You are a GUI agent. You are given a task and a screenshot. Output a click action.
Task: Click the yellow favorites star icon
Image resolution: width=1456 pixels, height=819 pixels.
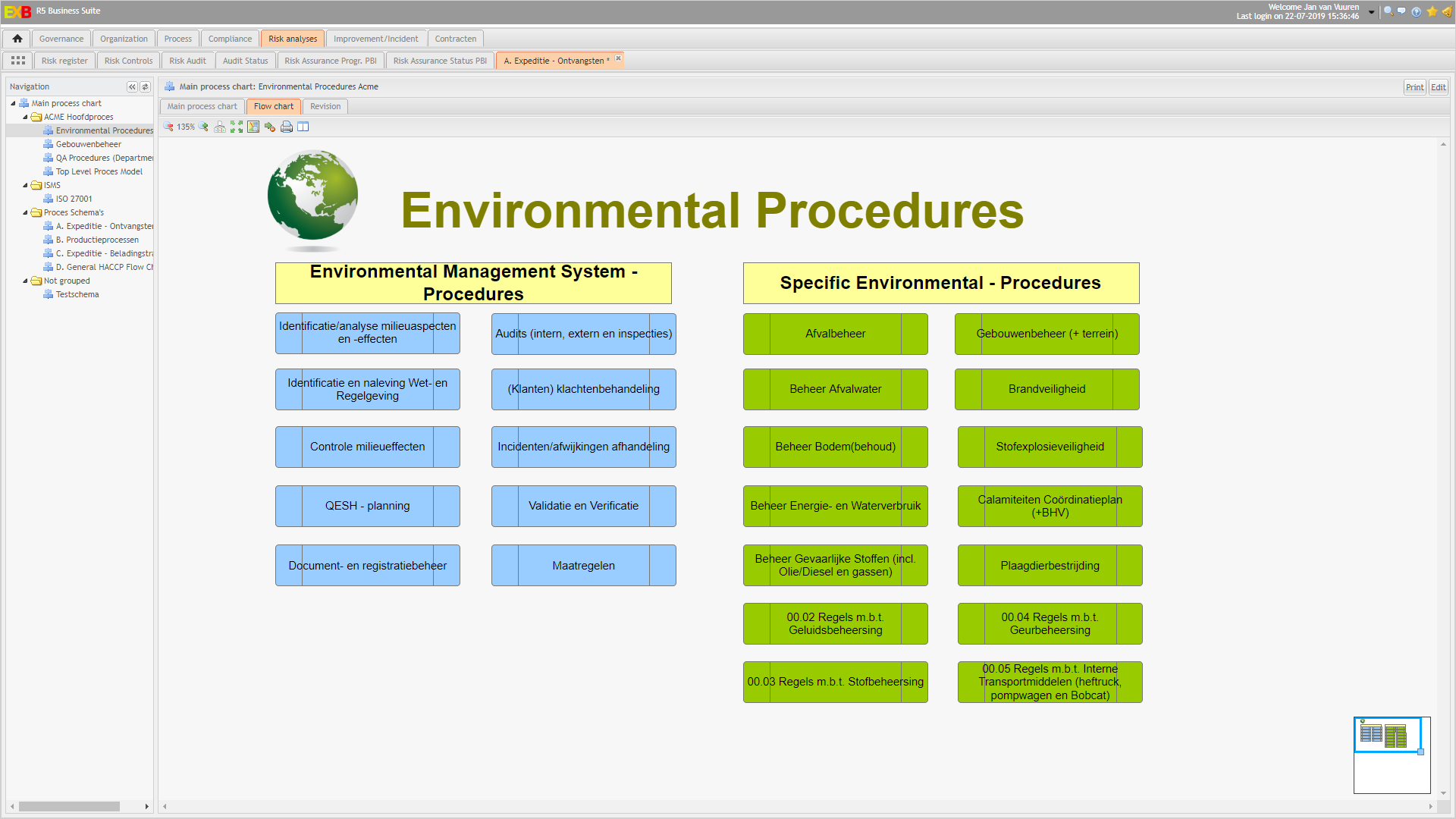pos(1432,11)
